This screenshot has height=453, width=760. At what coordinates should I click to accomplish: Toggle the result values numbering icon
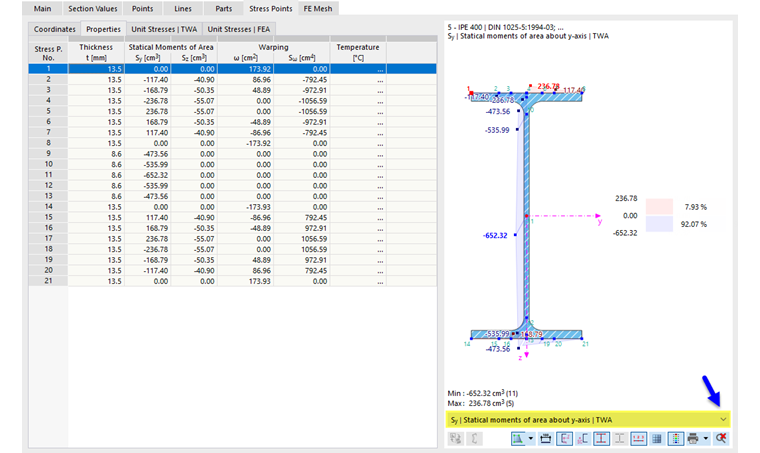[638, 438]
